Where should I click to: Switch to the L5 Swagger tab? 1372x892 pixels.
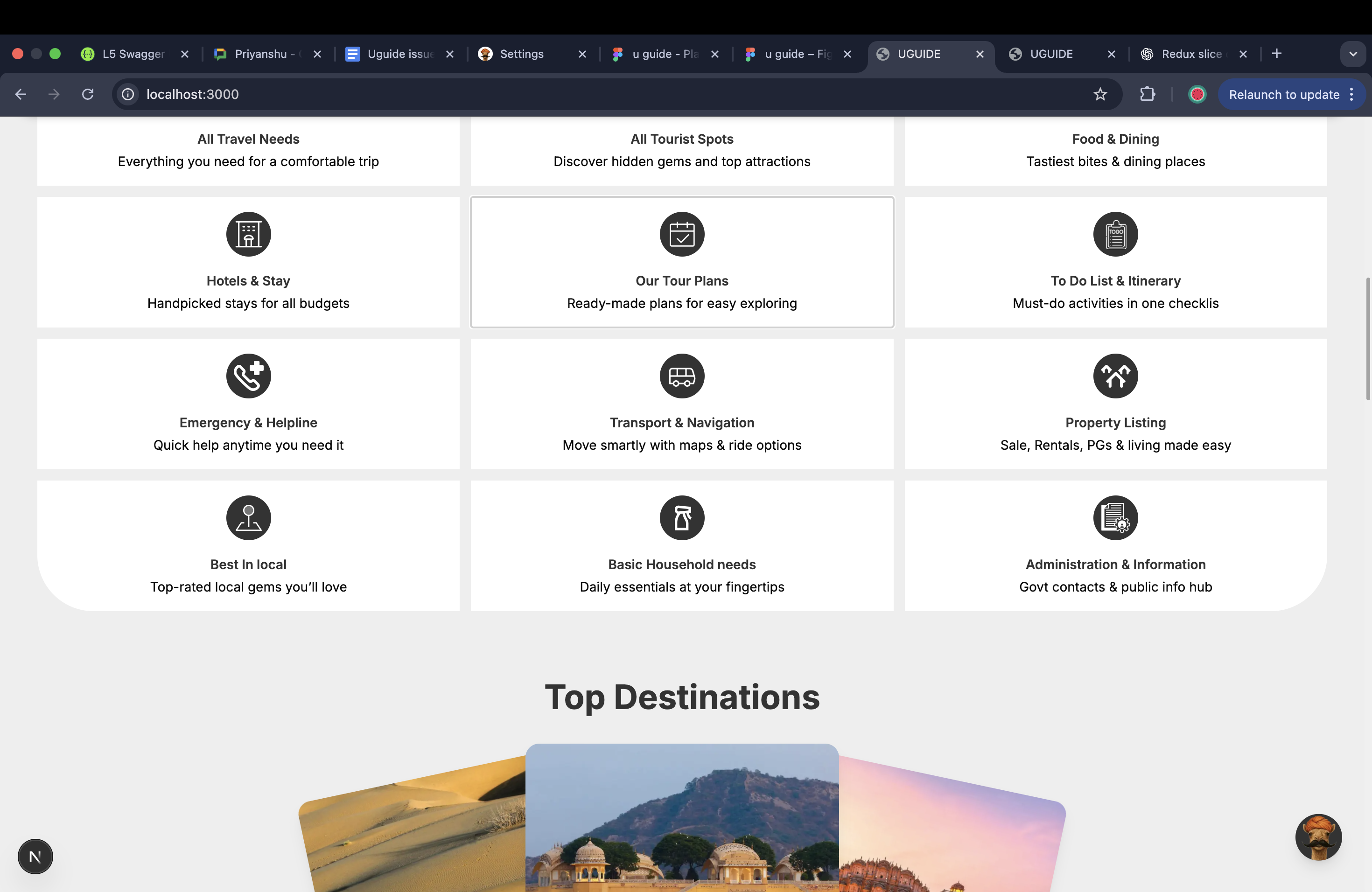tap(133, 54)
